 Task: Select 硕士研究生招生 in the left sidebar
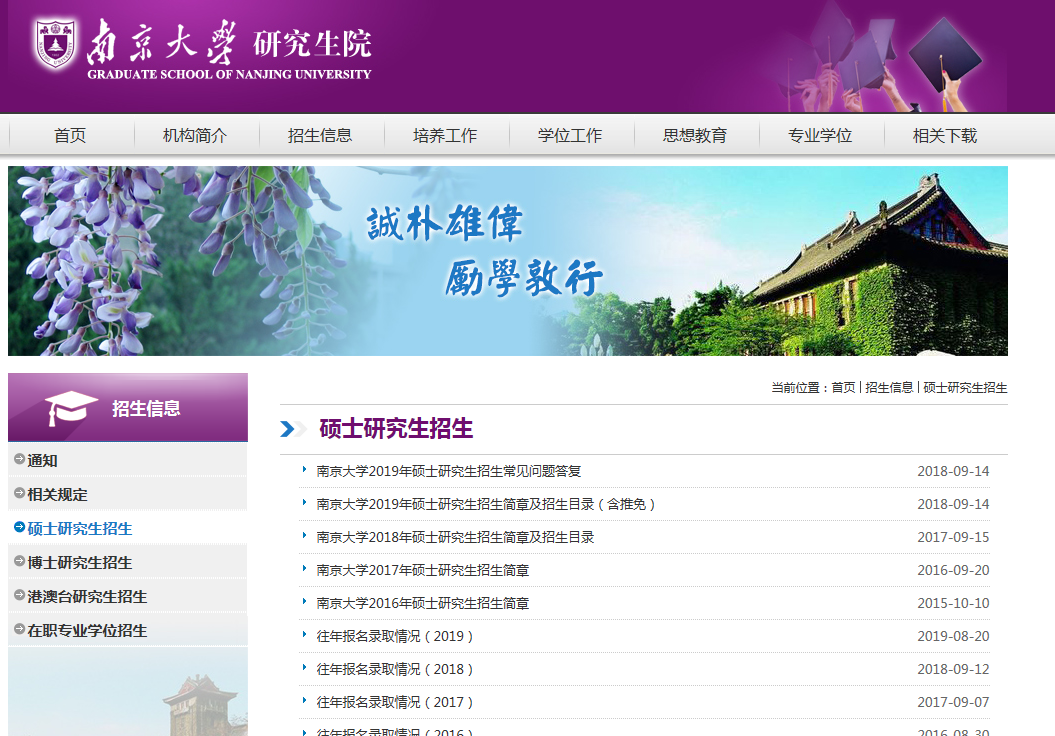[x=80, y=528]
